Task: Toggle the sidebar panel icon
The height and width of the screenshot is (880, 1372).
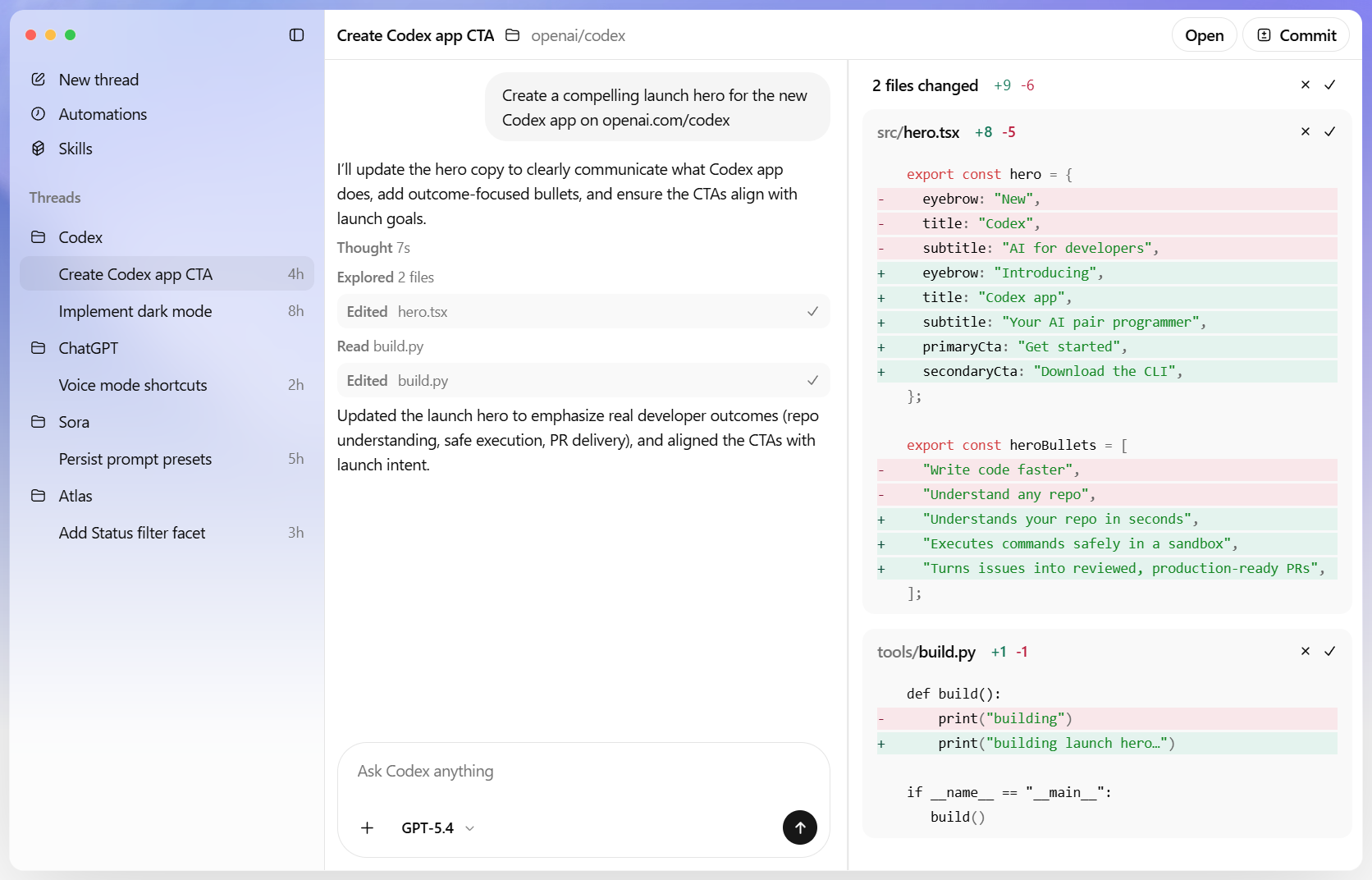Action: click(297, 34)
